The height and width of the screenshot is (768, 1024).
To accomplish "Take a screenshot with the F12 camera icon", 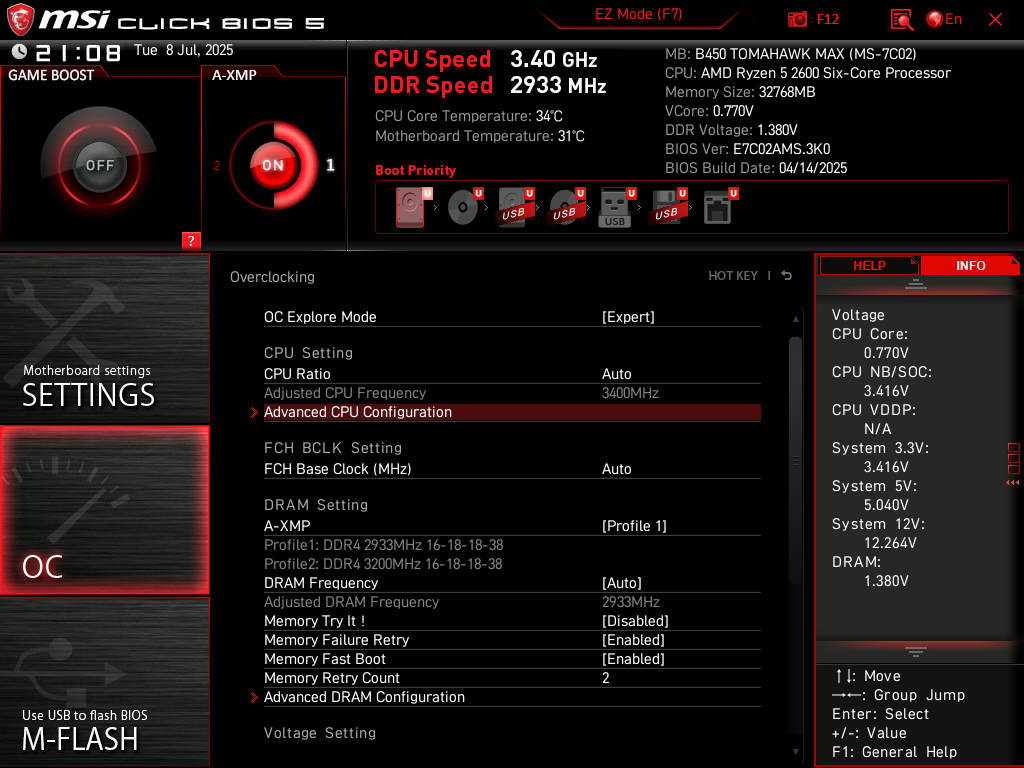I will 797,20.
